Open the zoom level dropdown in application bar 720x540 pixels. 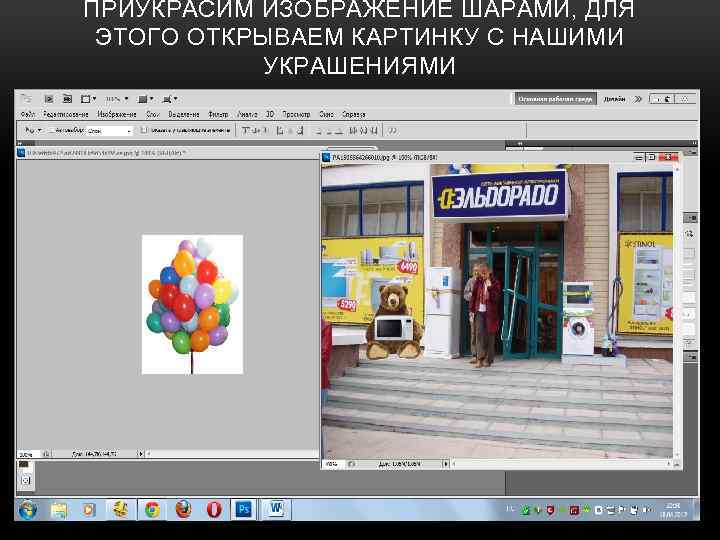coord(117,99)
